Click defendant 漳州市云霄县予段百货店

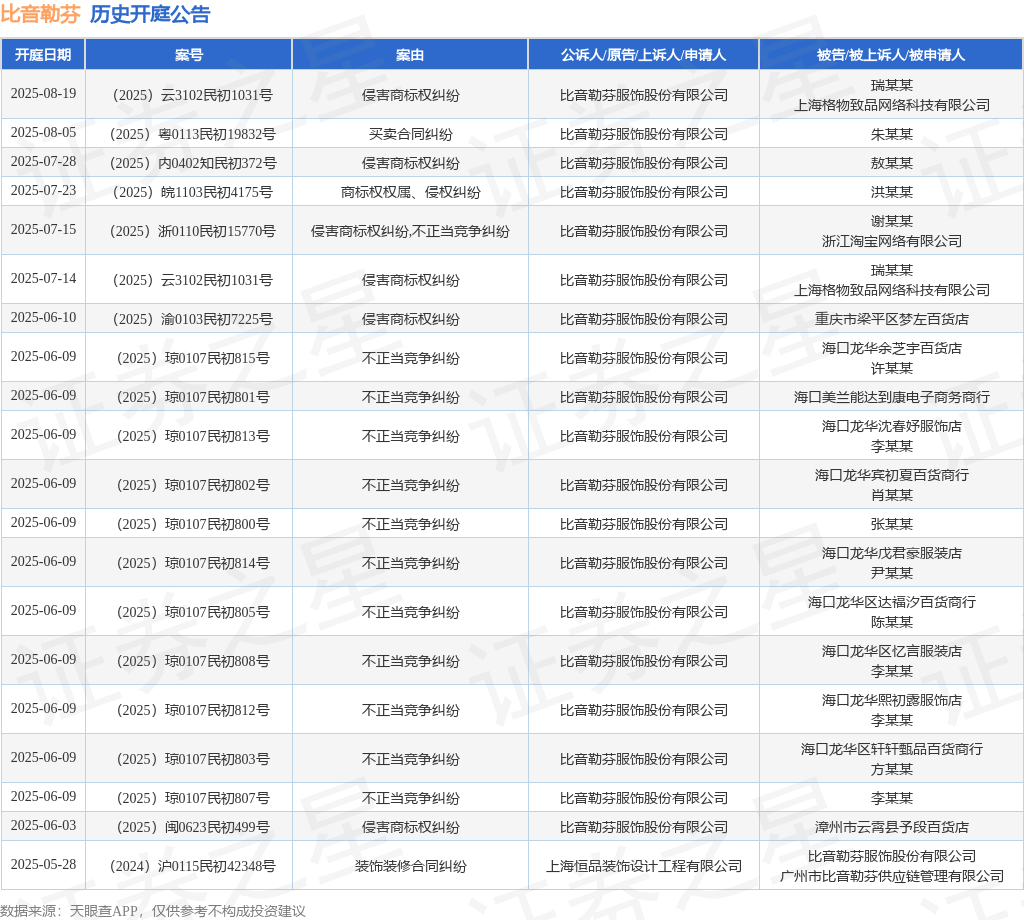point(891,827)
